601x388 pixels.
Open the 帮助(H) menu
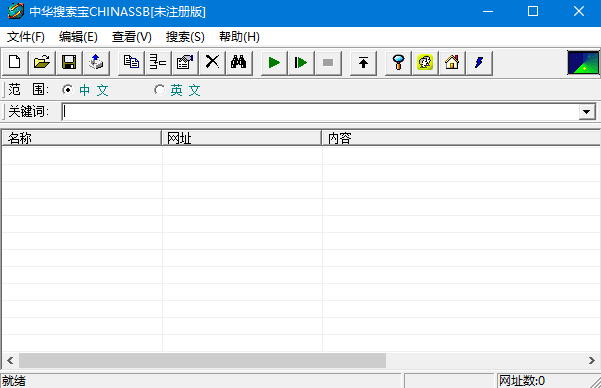239,37
